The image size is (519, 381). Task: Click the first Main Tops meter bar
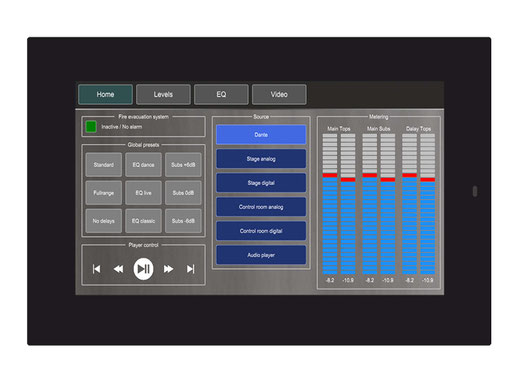click(330, 204)
